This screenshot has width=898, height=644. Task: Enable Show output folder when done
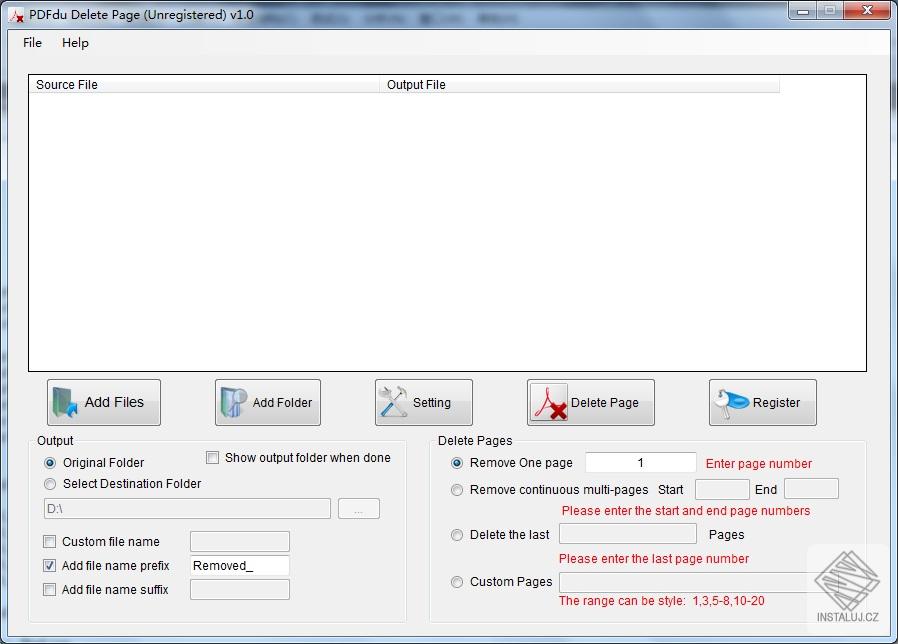(x=212, y=457)
